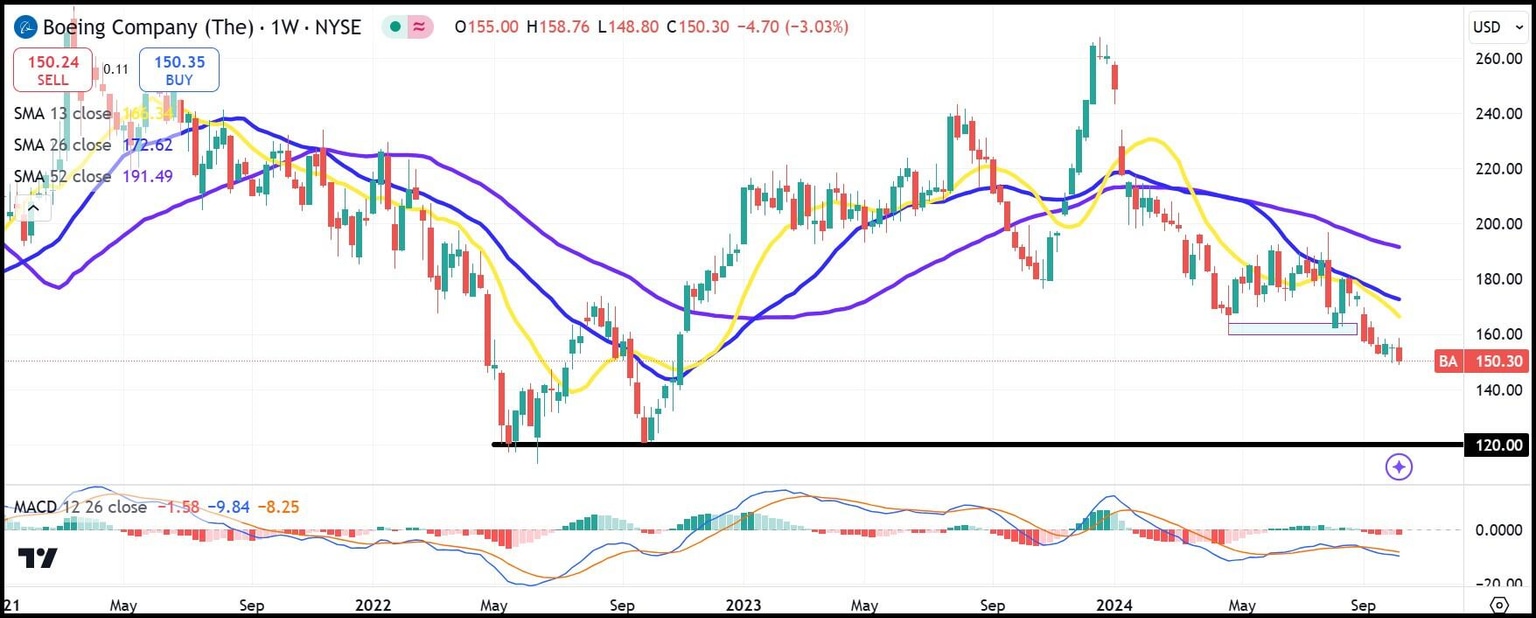
Task: Select the MACD 12 26 close legend
Action: click(80, 507)
